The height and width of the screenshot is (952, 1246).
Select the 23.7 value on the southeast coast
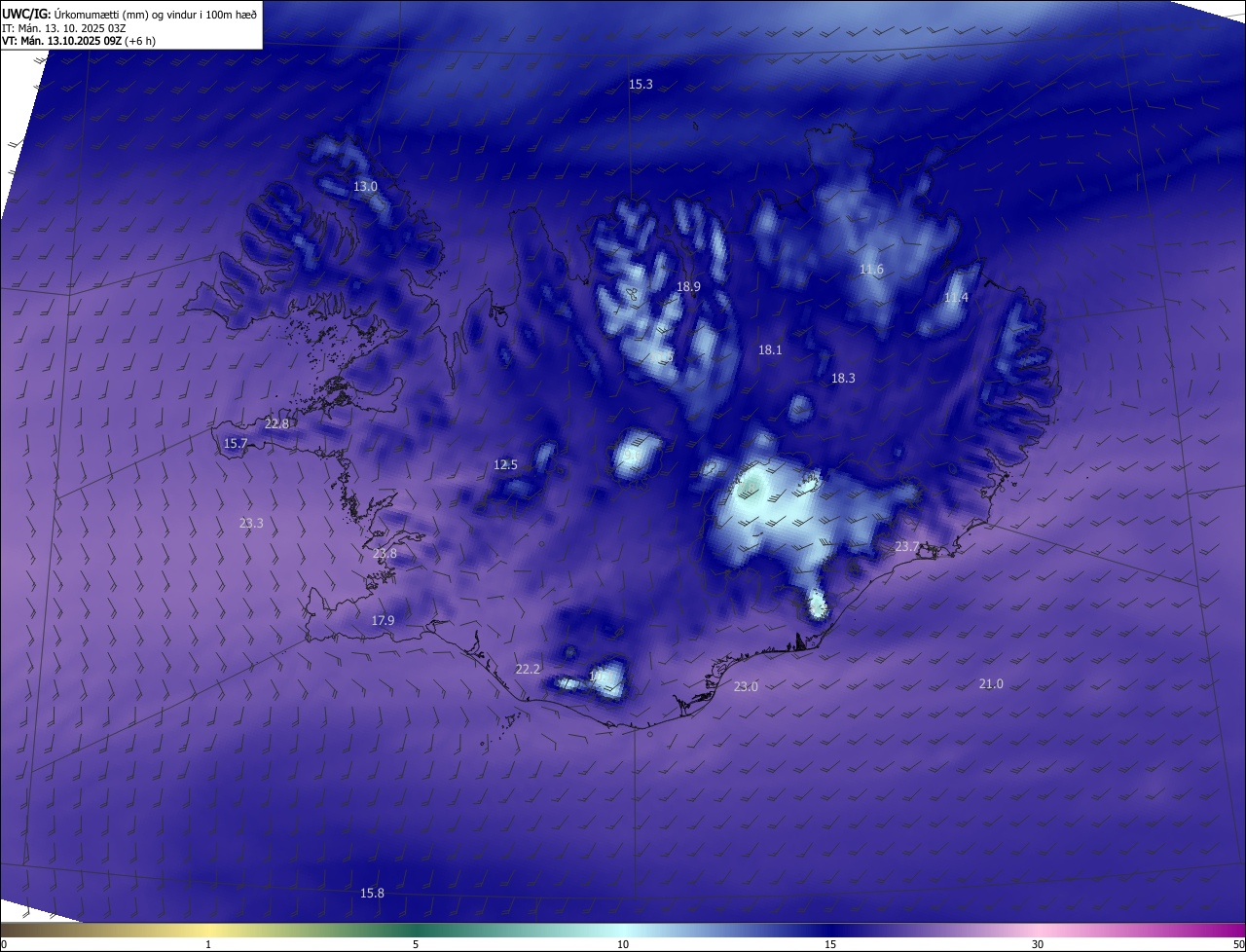(907, 547)
